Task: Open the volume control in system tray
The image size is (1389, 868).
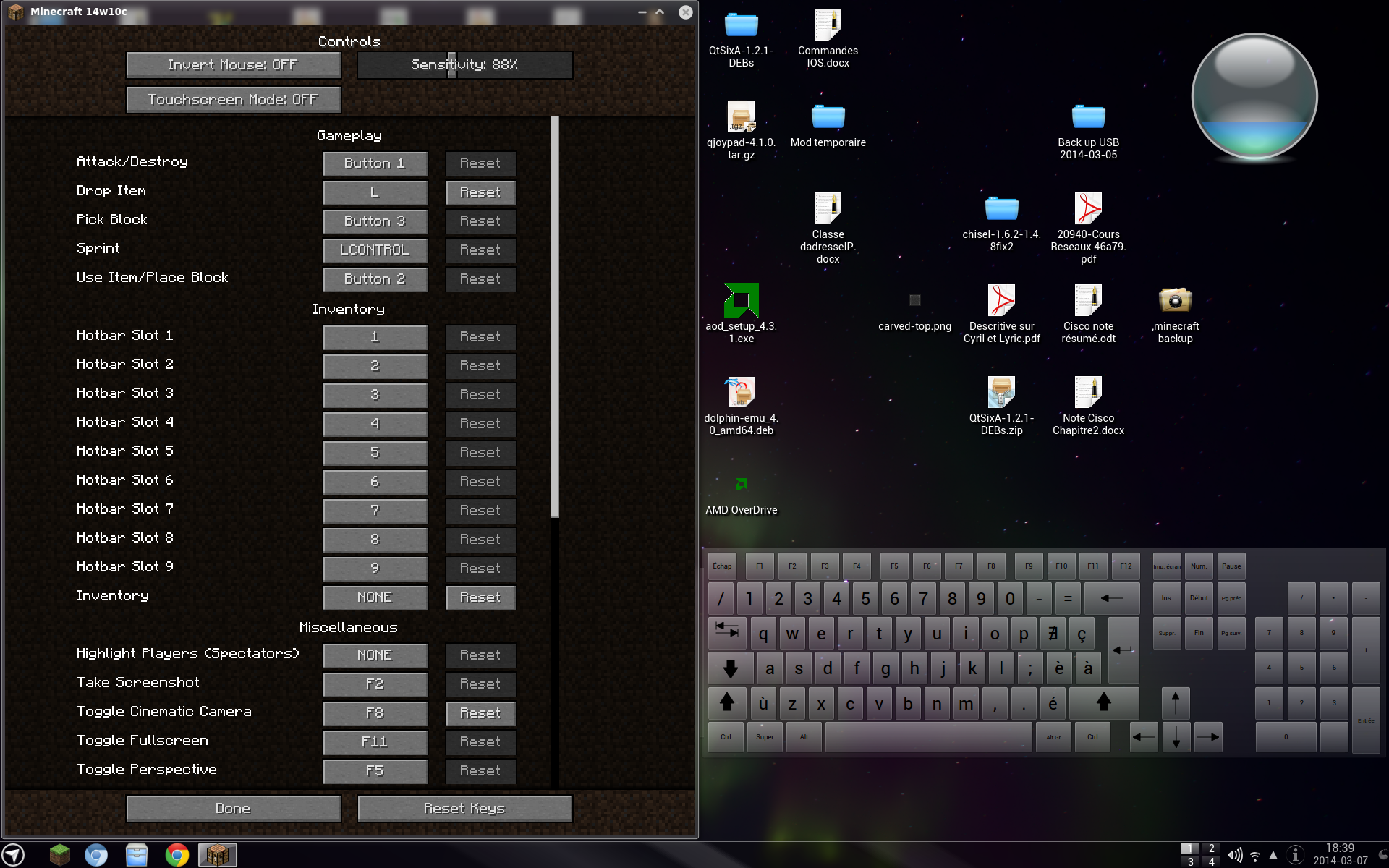Action: coord(1234,855)
